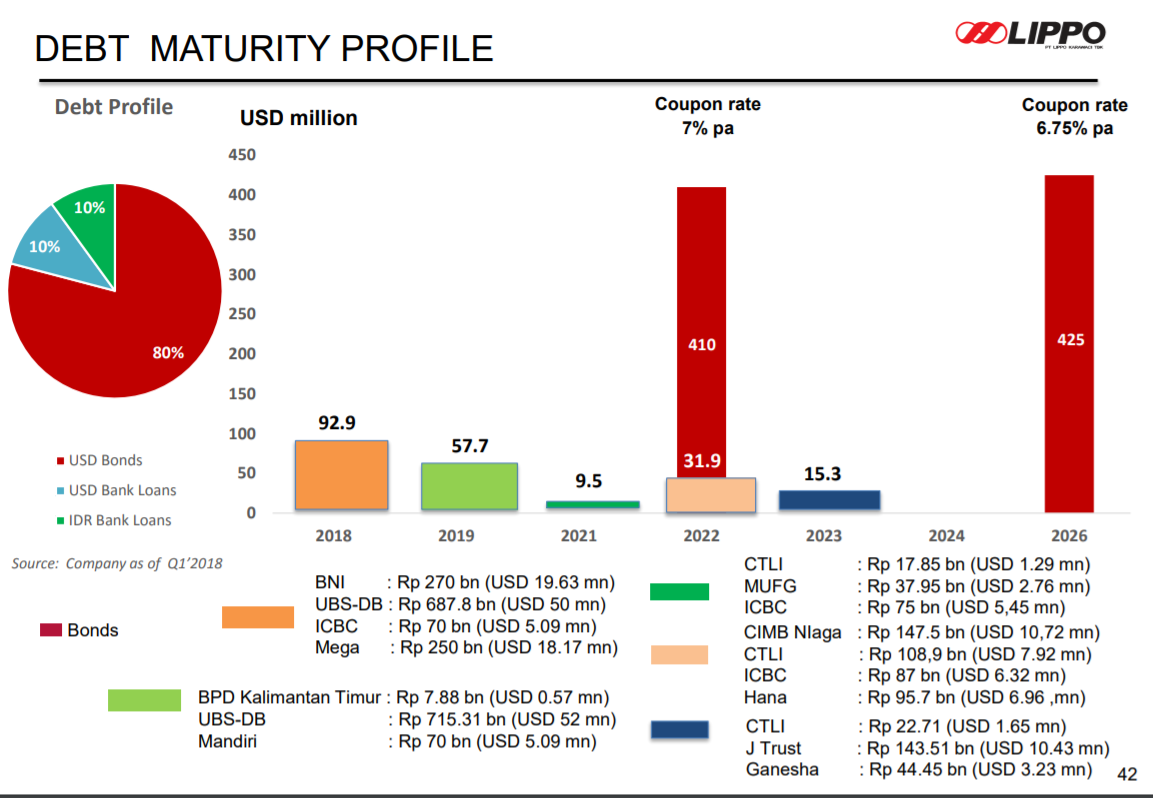Viewport: 1153px width, 798px height.
Task: Click the light green swatch beside BPD Kalimantan
Action: click(144, 700)
